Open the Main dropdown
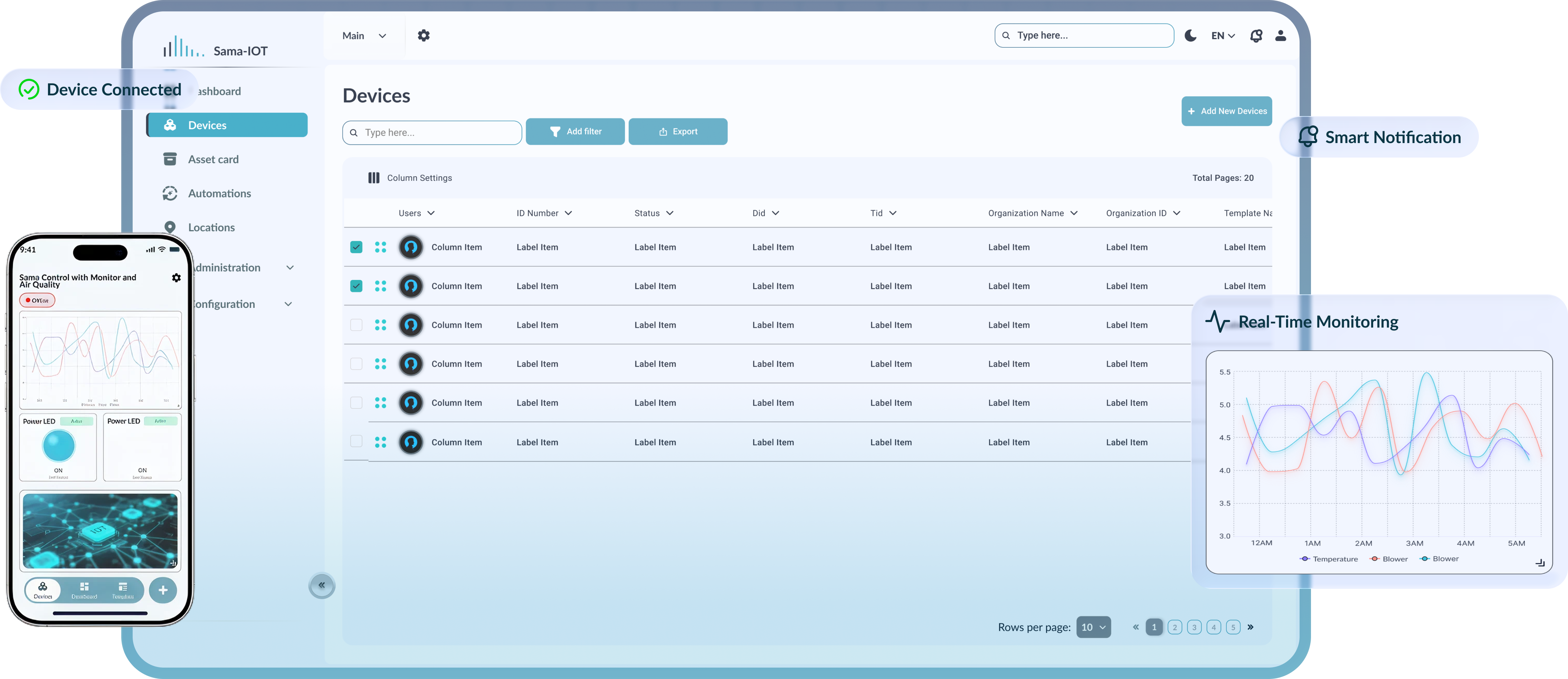 tap(364, 36)
